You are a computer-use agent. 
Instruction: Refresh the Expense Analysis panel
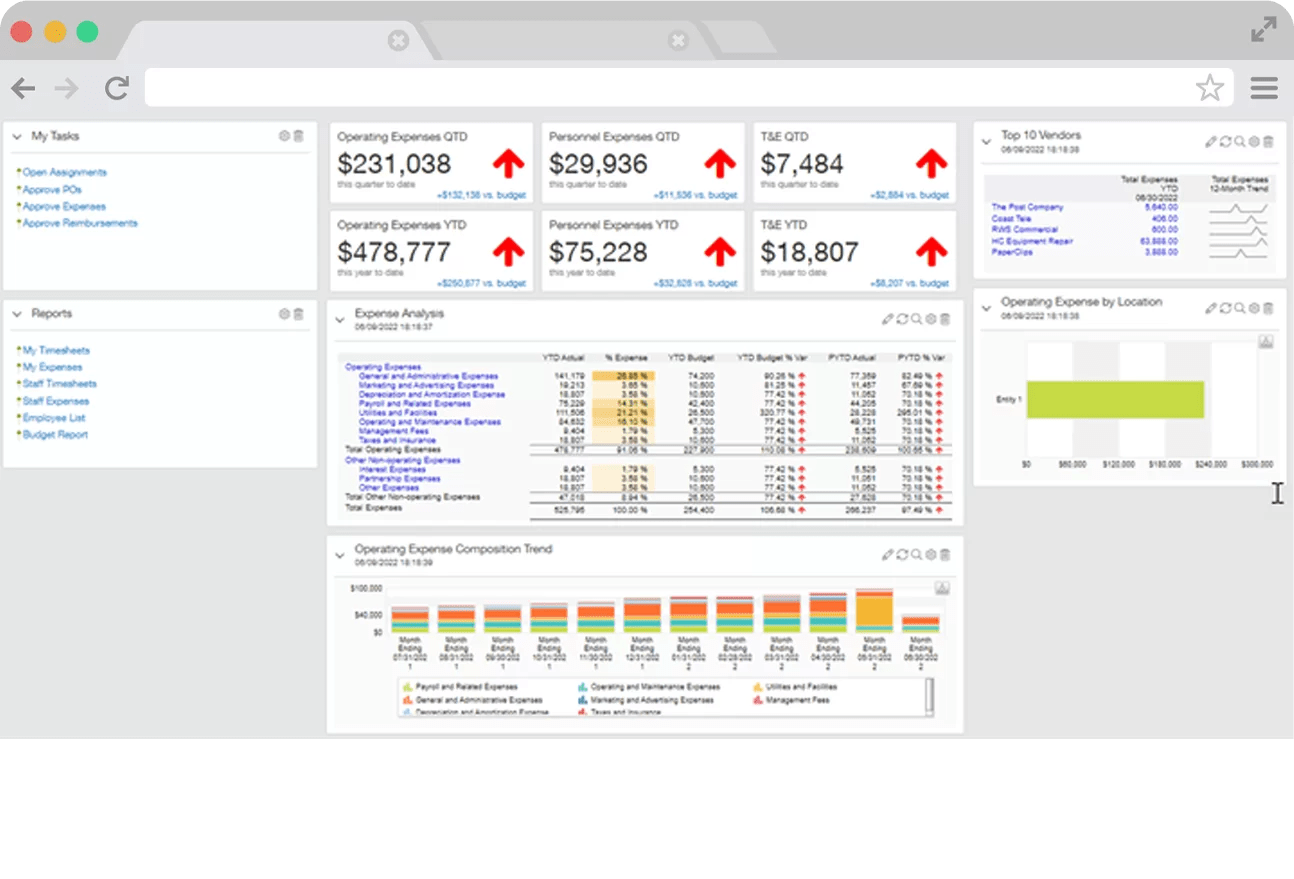[902, 319]
